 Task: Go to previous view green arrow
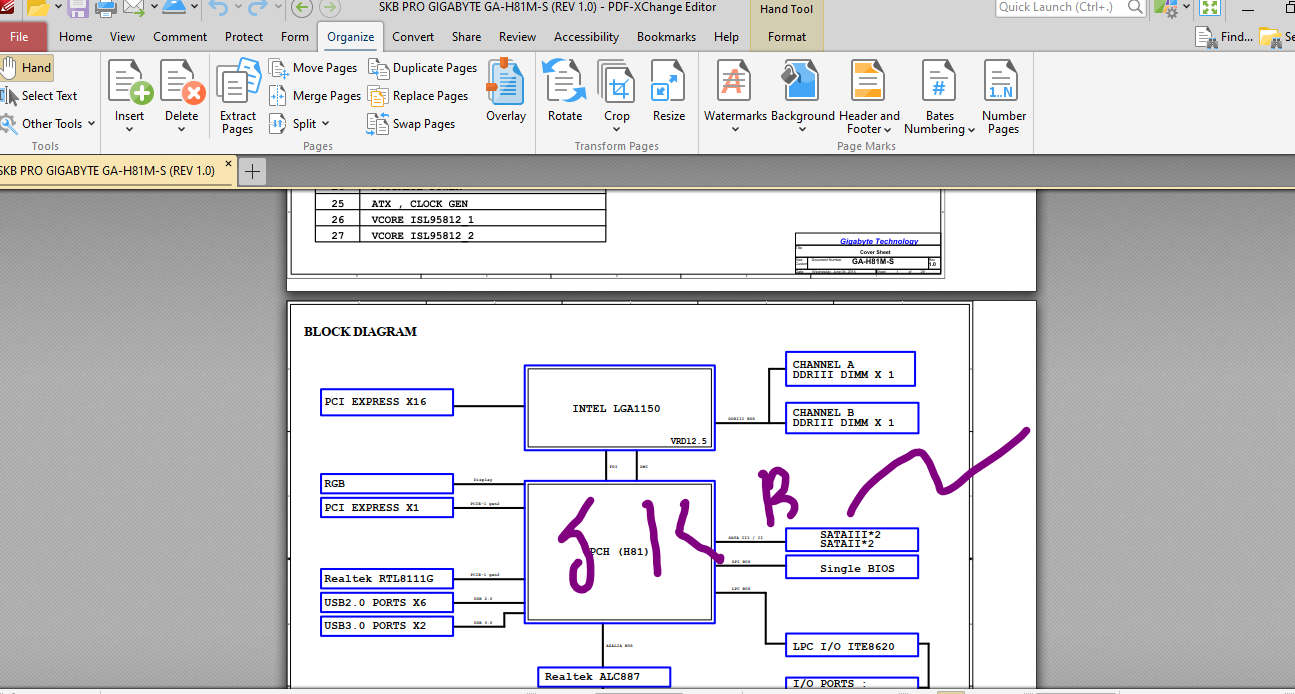[x=302, y=9]
